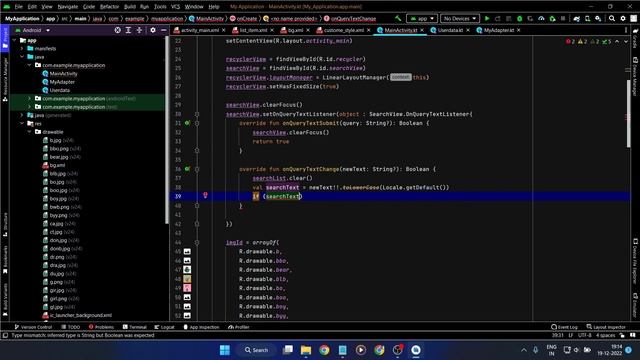640x360 pixels.
Task: Open the editor tabs overflow menu icon
Action: [x=626, y=30]
